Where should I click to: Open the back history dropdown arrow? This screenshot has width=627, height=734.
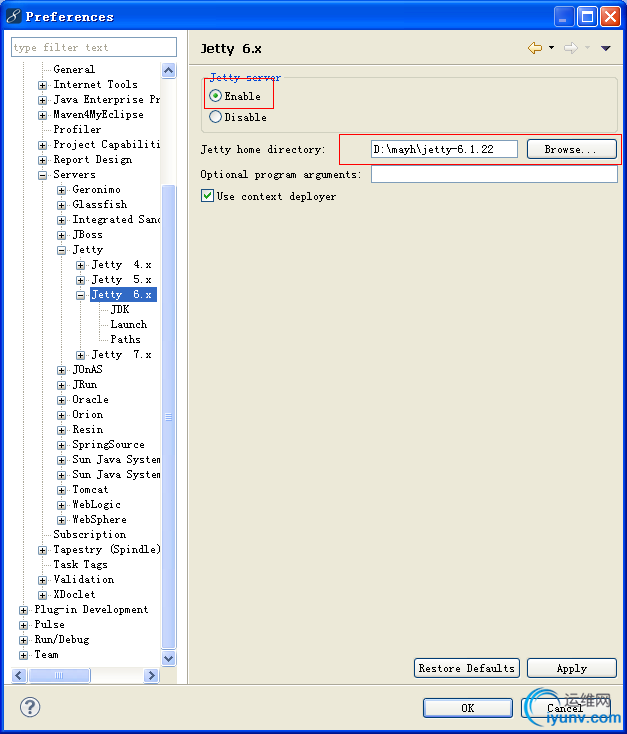click(x=551, y=47)
